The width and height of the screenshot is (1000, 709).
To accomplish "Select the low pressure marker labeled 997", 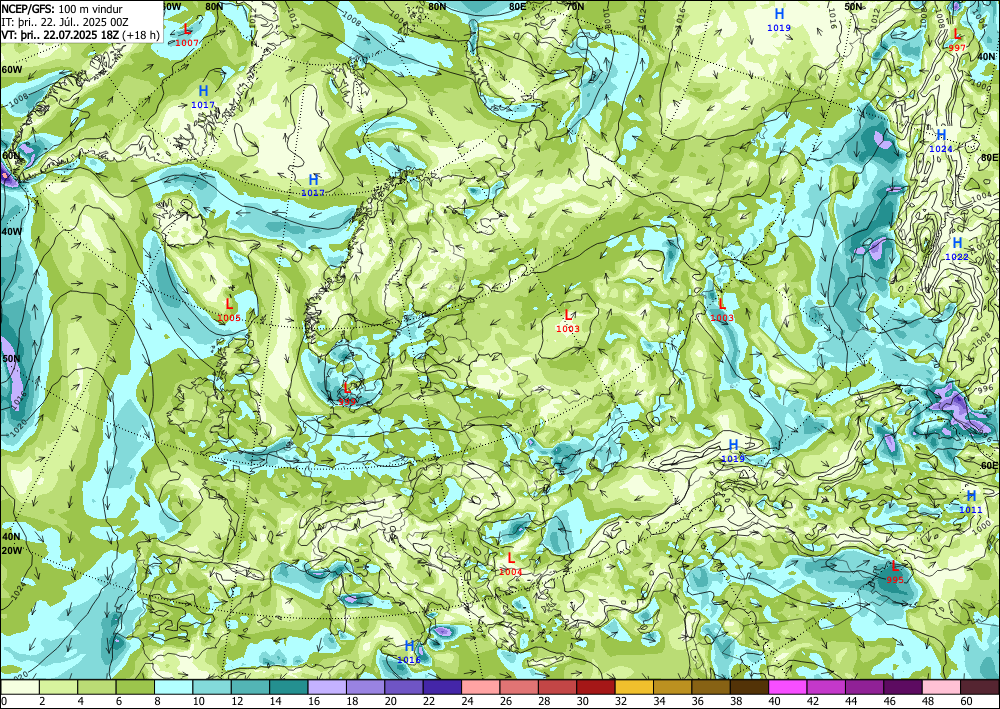I will pos(957,40).
